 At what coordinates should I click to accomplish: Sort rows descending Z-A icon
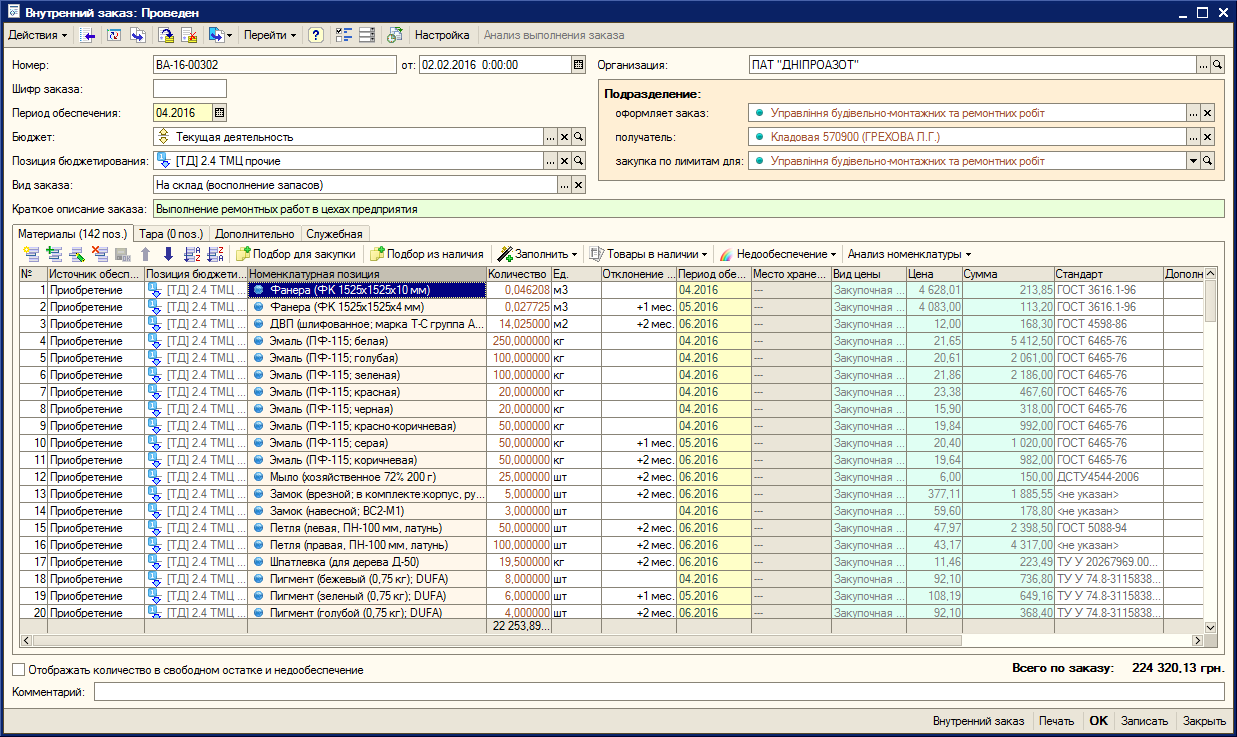point(214,254)
